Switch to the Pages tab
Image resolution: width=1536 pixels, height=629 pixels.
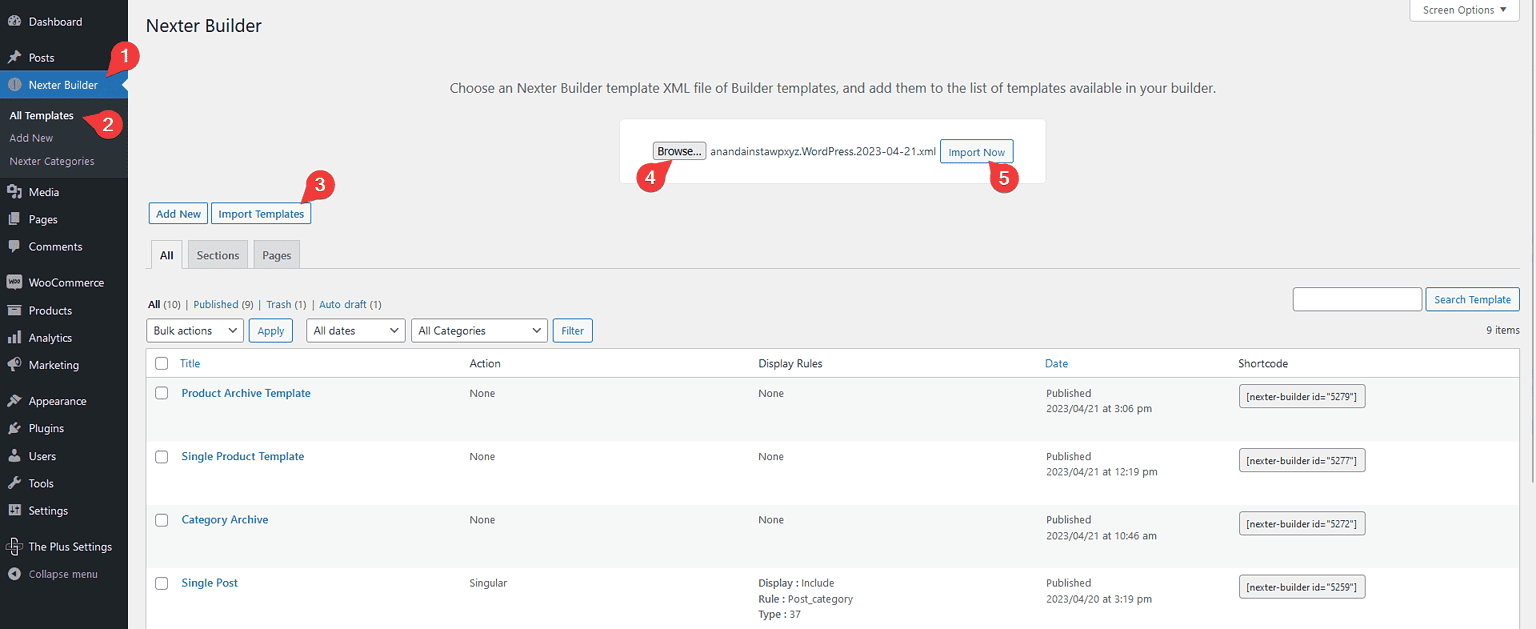tap(276, 254)
